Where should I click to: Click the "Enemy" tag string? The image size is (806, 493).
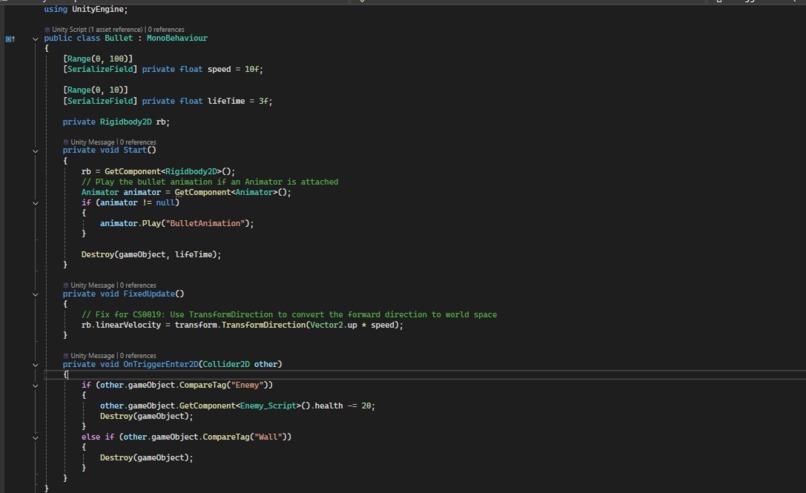click(247, 385)
